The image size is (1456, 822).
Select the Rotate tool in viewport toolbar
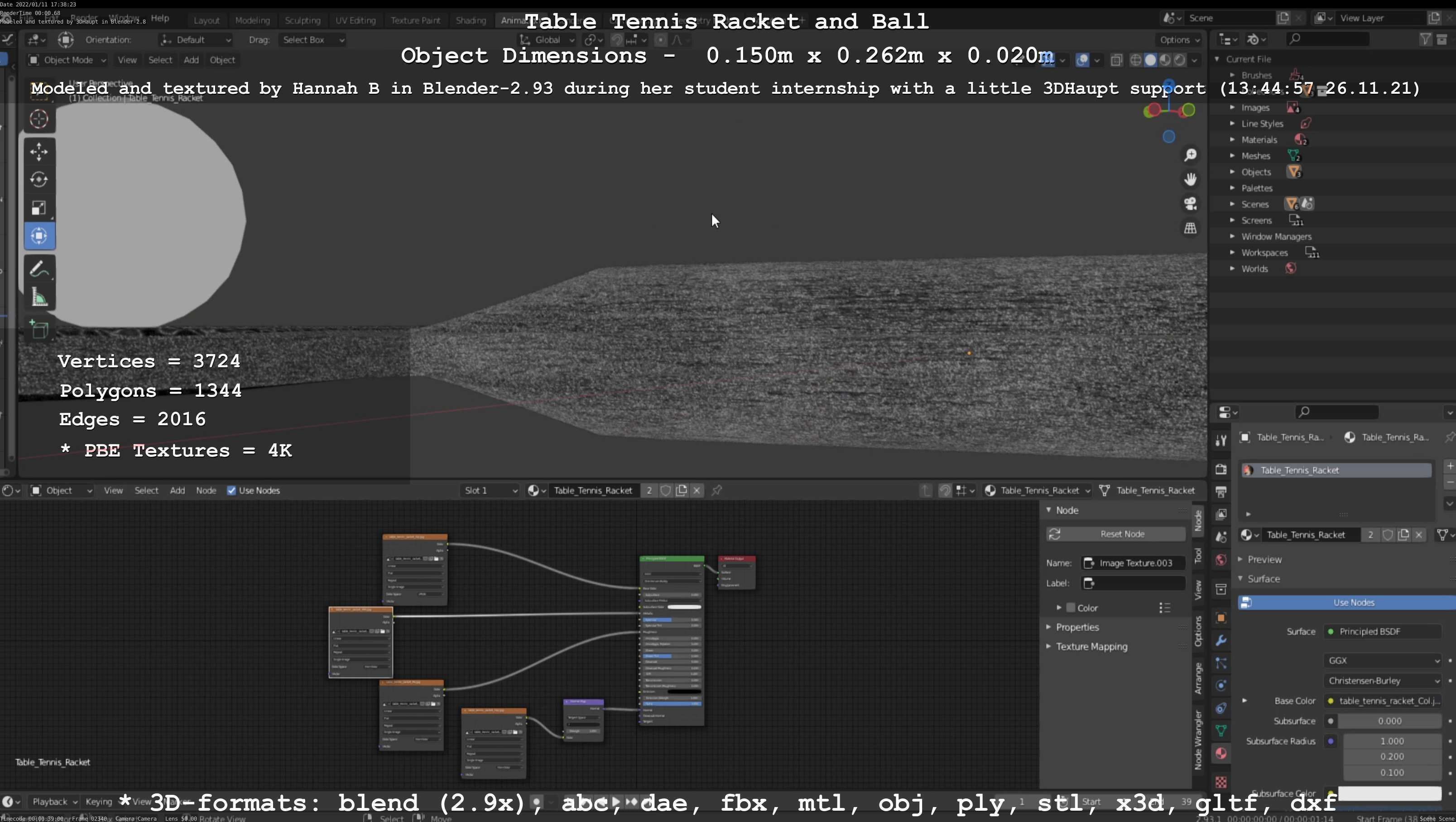coord(39,180)
